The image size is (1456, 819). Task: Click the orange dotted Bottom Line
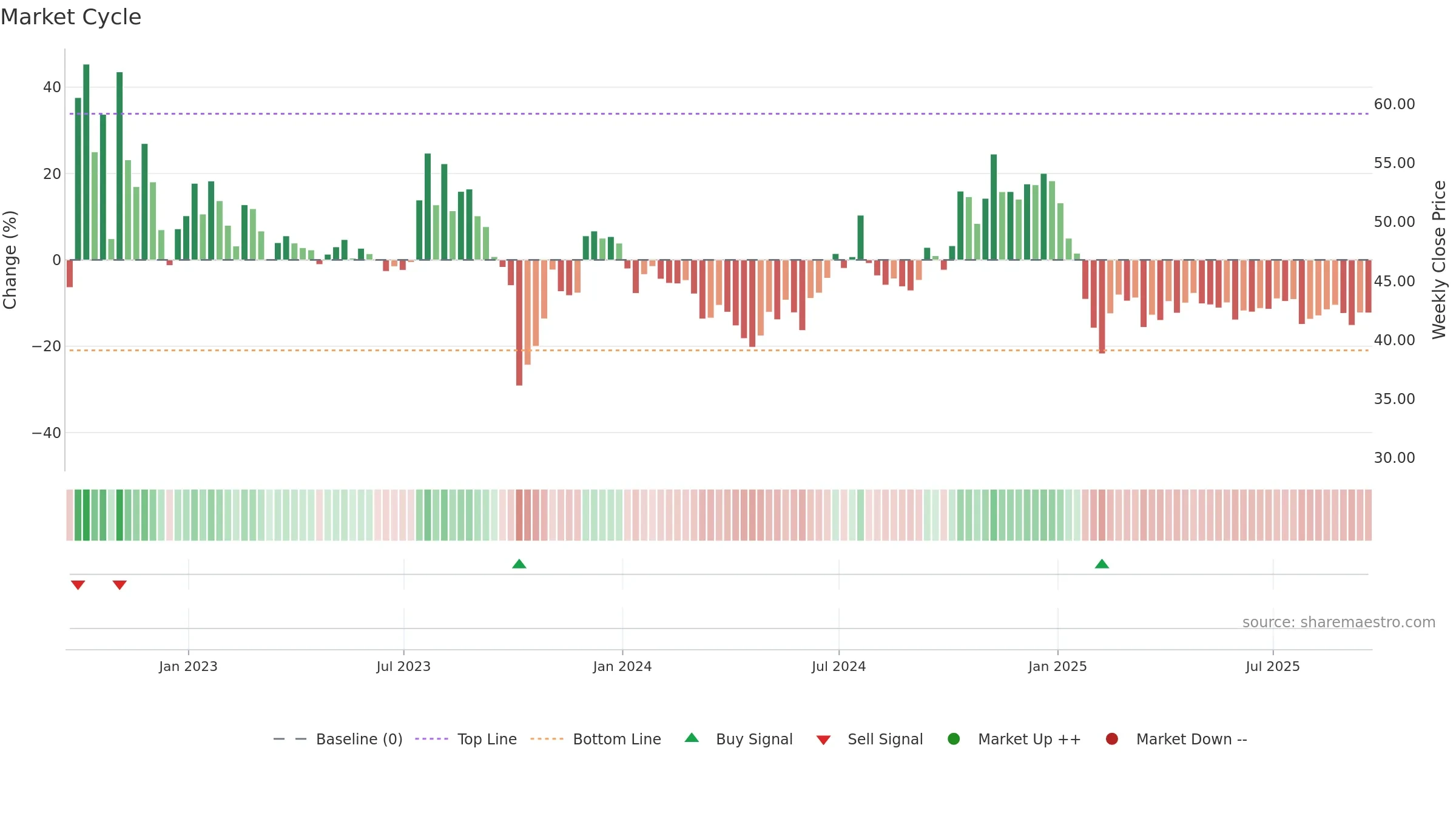719,350
